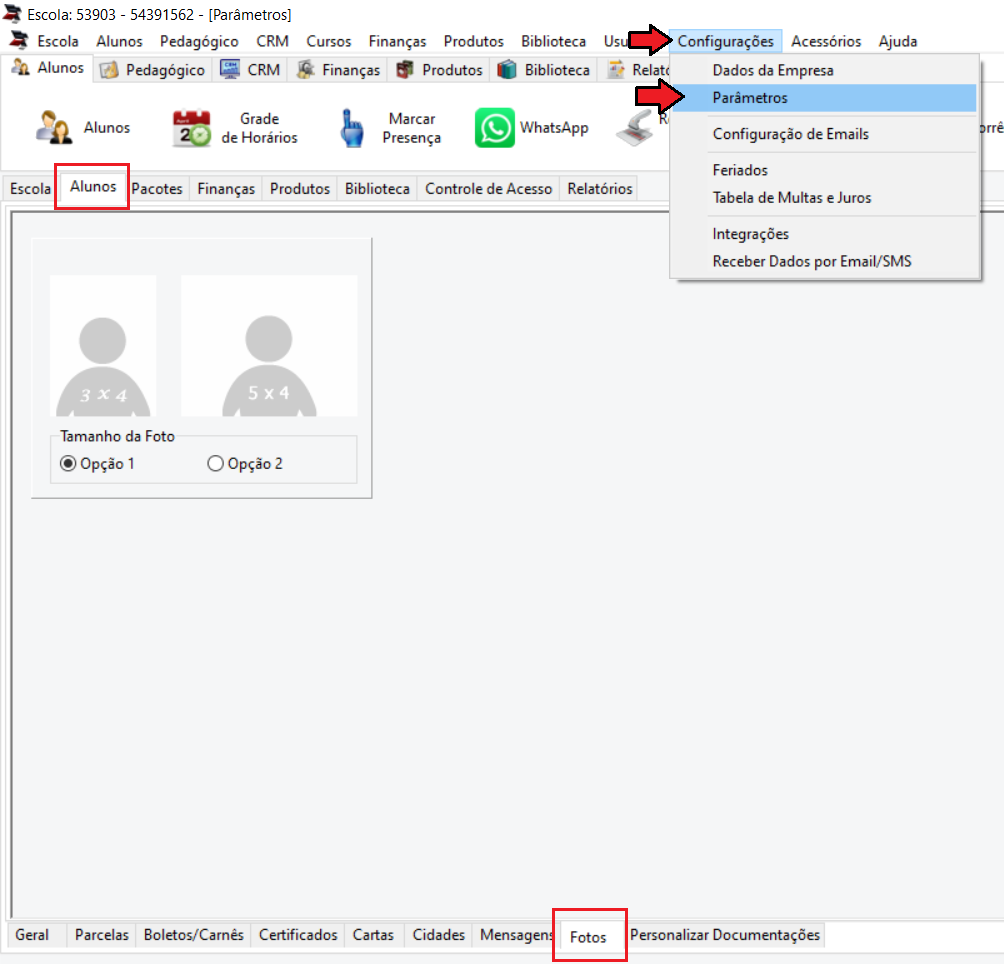Open the CRM menu in menu bar

272,41
